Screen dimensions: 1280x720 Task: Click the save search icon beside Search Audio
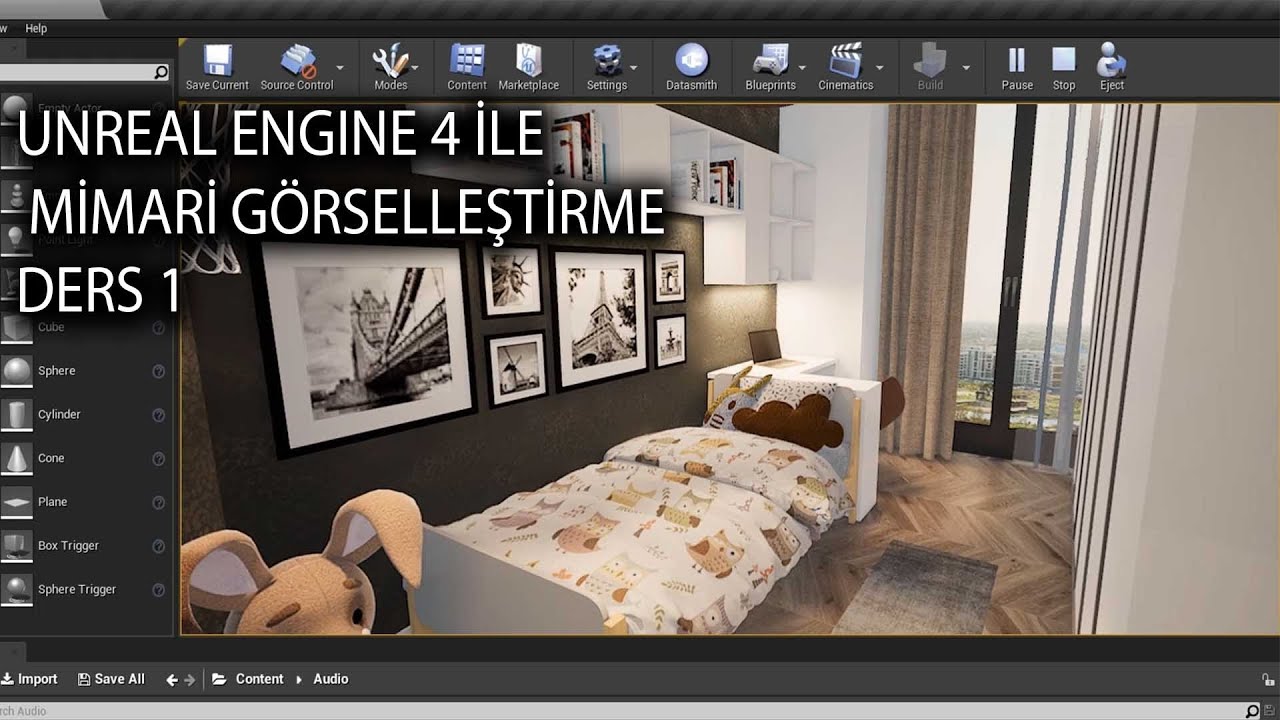pos(1269,711)
